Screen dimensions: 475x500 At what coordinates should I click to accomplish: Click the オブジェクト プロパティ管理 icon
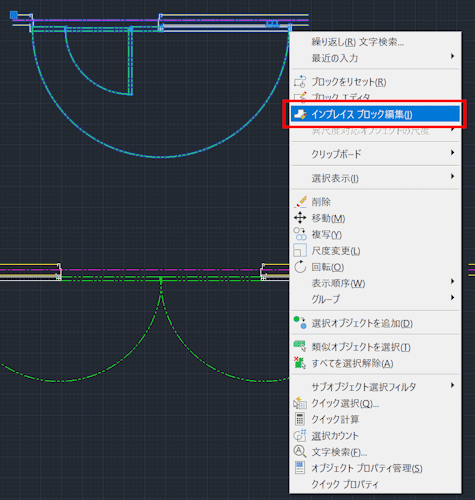(300, 468)
